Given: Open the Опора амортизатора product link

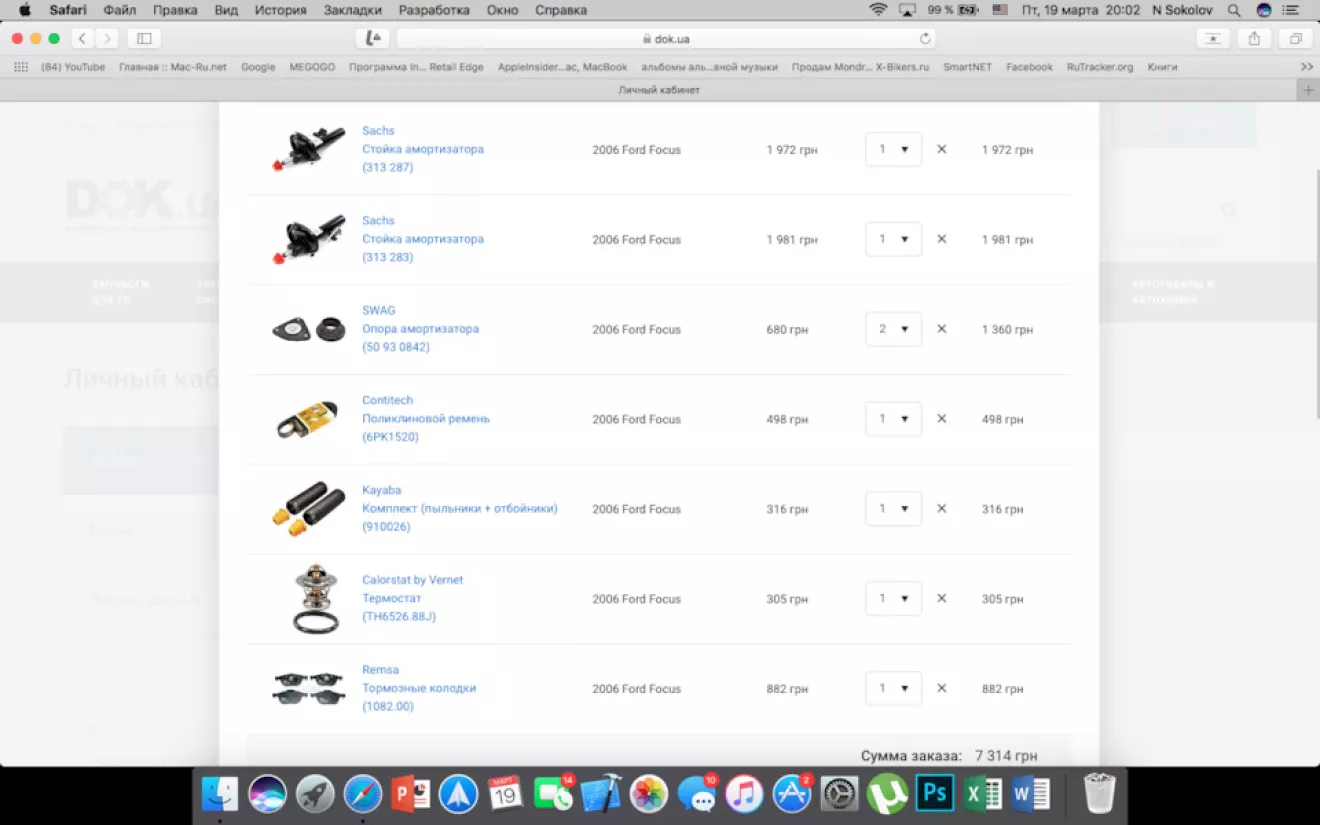Looking at the screenshot, I should (420, 329).
